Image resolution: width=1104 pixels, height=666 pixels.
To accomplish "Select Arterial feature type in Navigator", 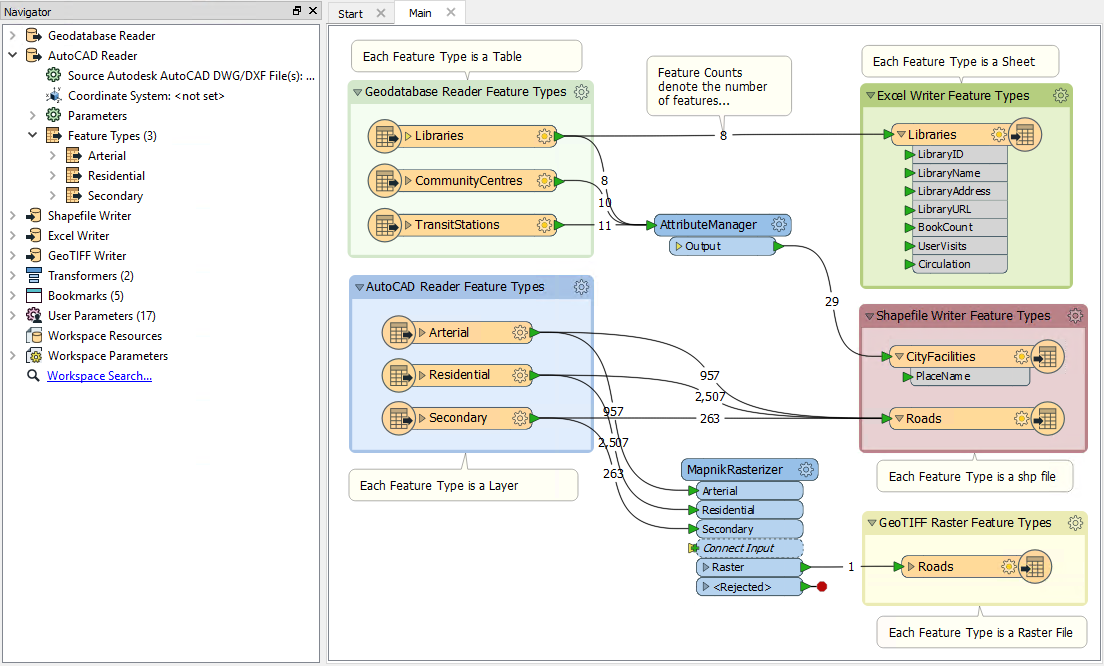I will click(x=106, y=156).
